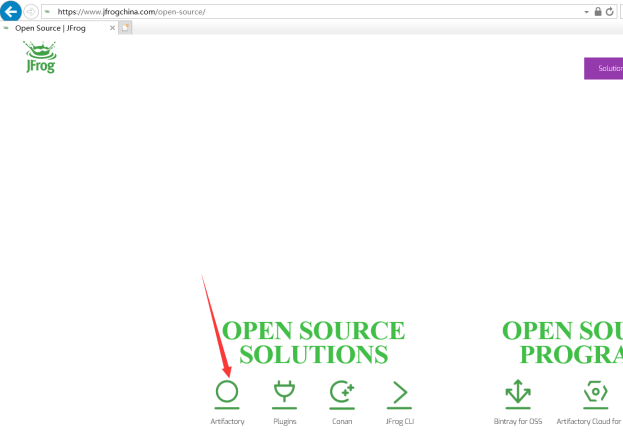Image resolution: width=623 pixels, height=434 pixels.
Task: Click the page refresh icon
Action: point(609,12)
